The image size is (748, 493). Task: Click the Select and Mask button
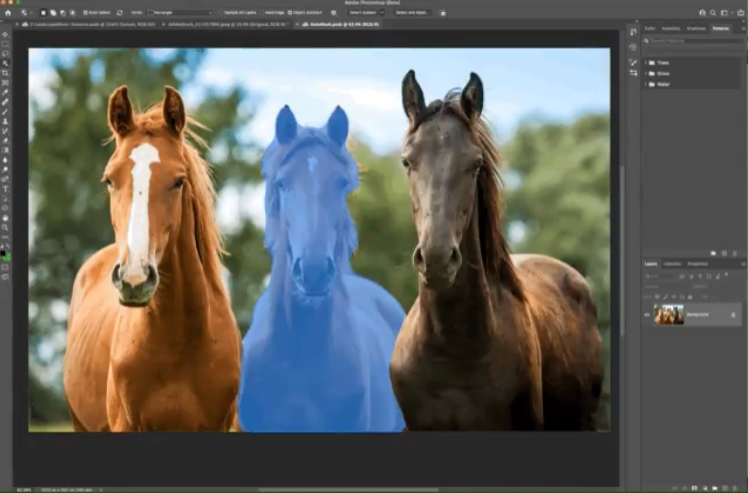[x=412, y=13]
